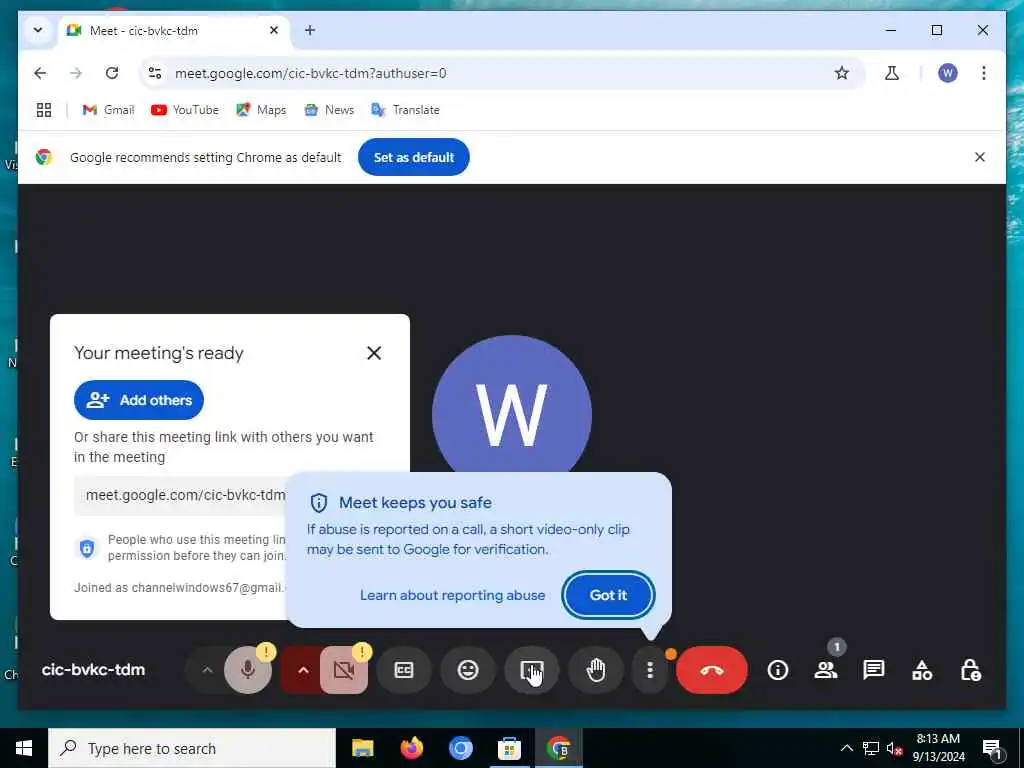Viewport: 1024px width, 768px height.
Task: Open File Explorer from taskbar
Action: (x=362, y=748)
